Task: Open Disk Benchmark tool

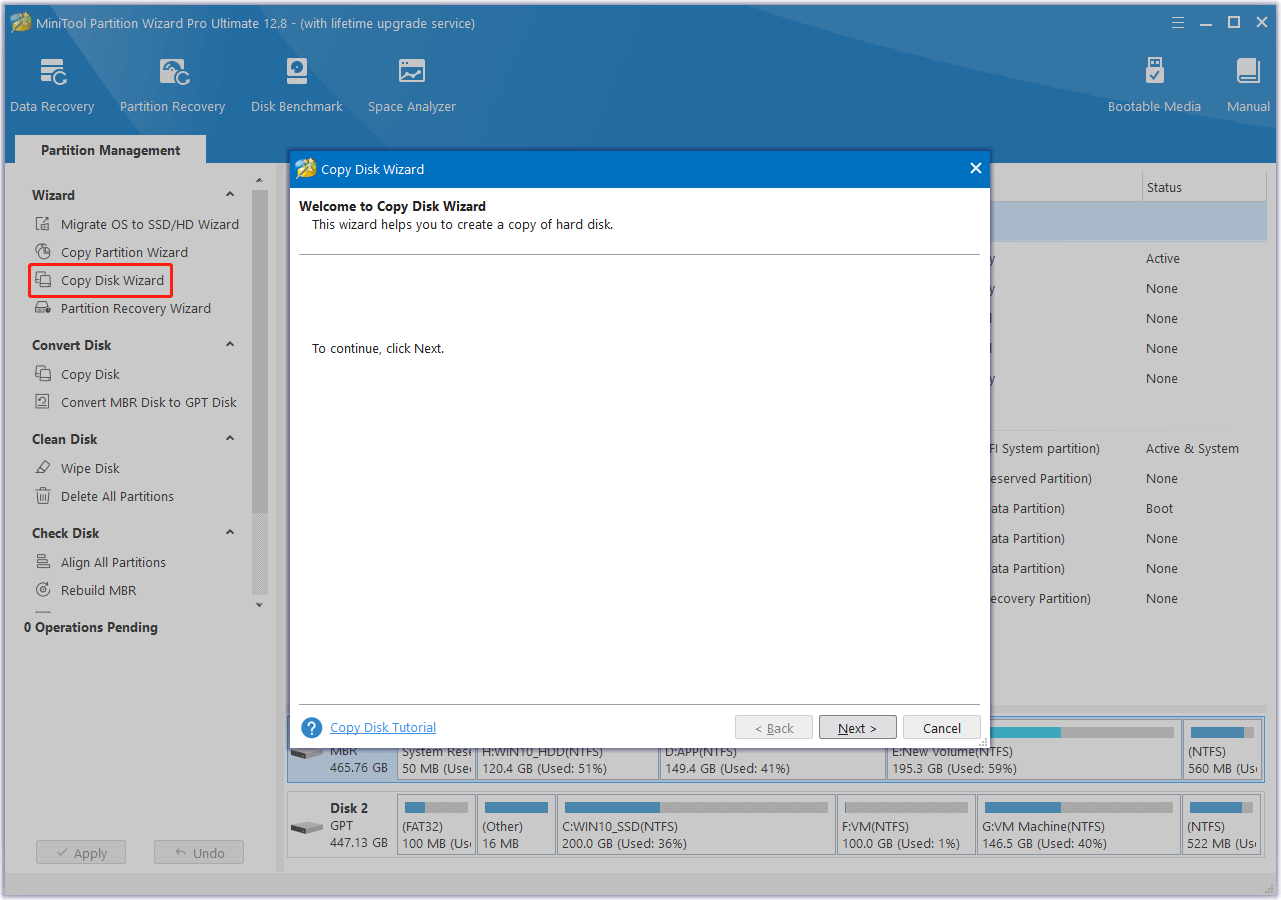Action: (297, 85)
